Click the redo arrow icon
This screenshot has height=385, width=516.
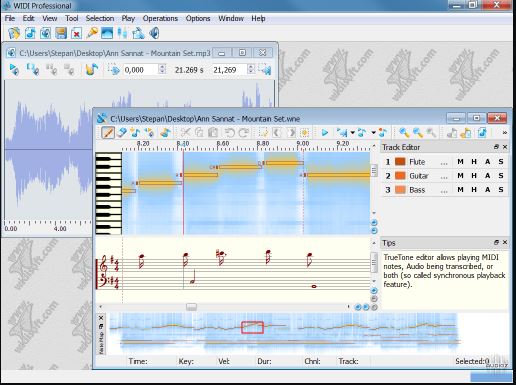coord(244,133)
